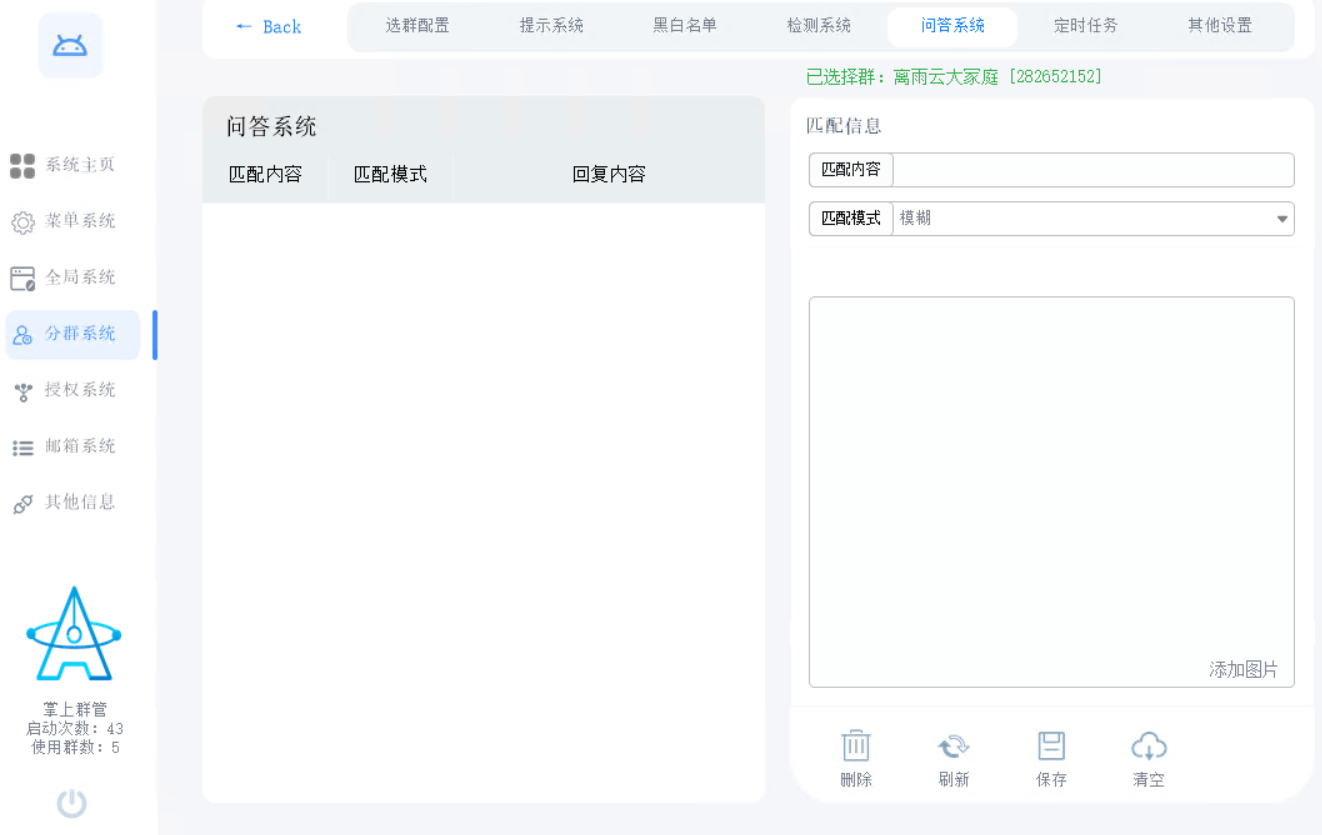Click the 邮箱系统 sidebar label
The height and width of the screenshot is (835, 1322).
point(80,446)
